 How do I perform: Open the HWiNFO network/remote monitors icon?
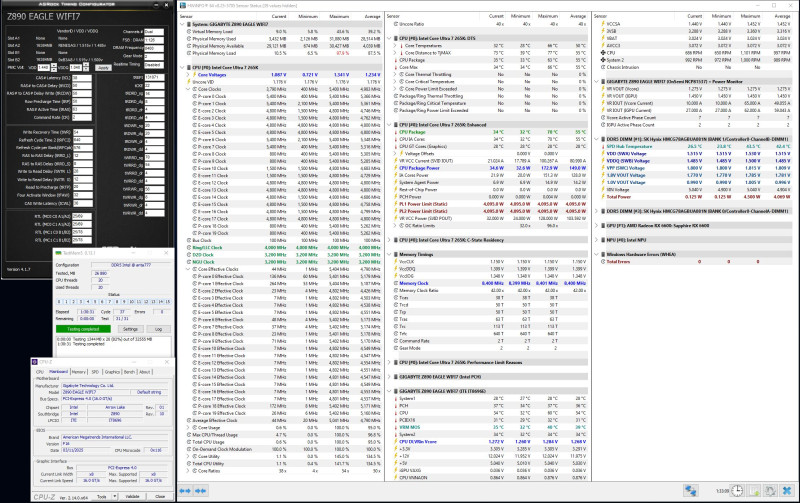[x=691, y=491]
